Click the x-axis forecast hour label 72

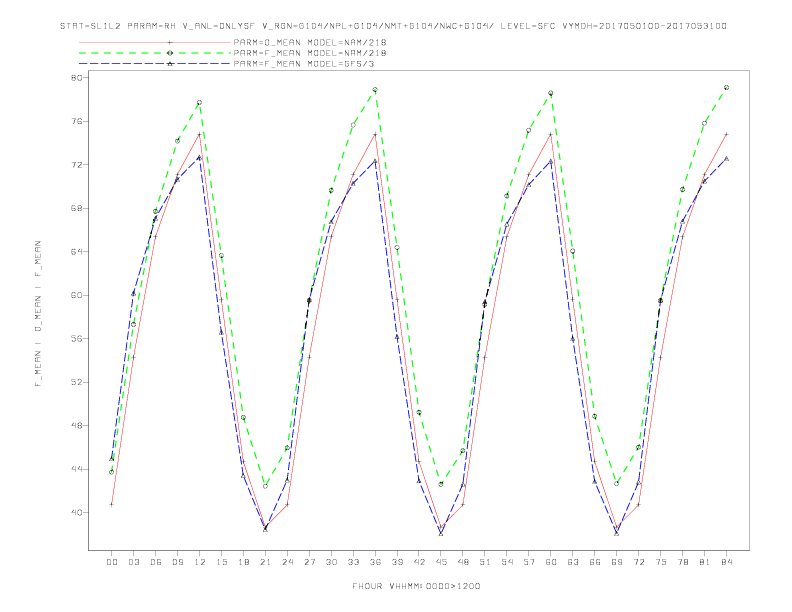tap(639, 562)
